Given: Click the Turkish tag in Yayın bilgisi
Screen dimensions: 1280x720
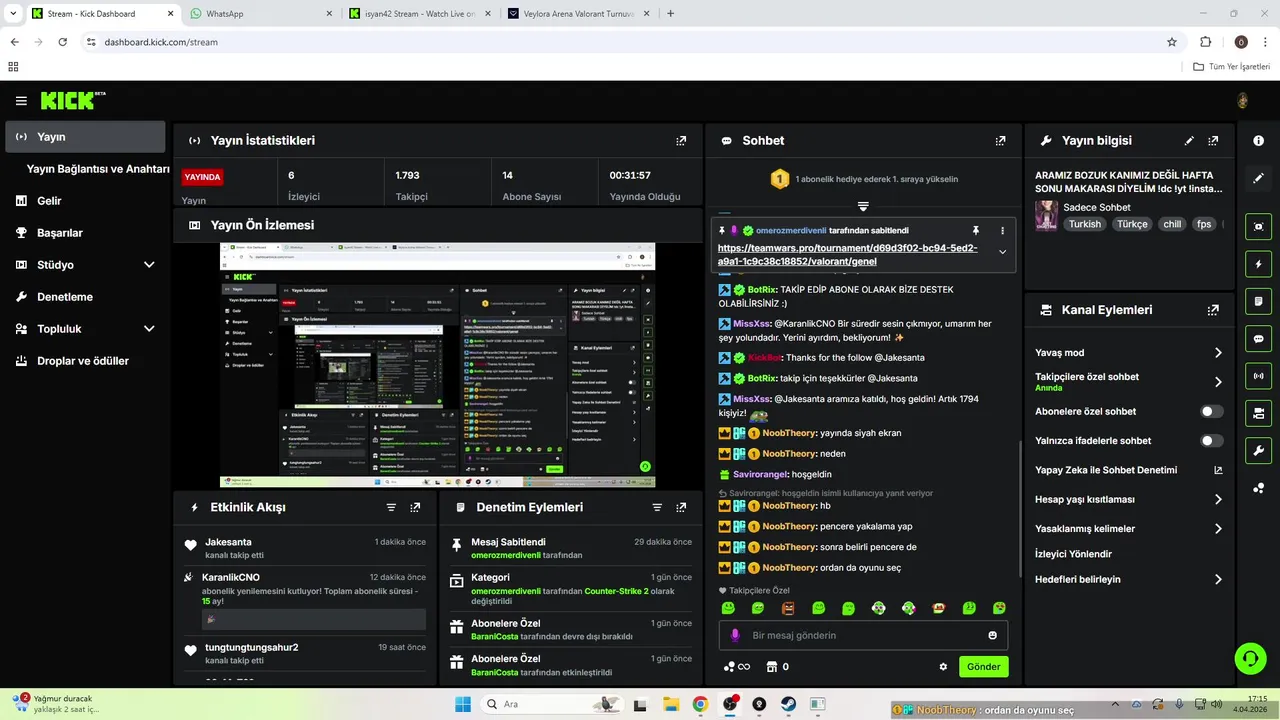Looking at the screenshot, I should click(1084, 224).
